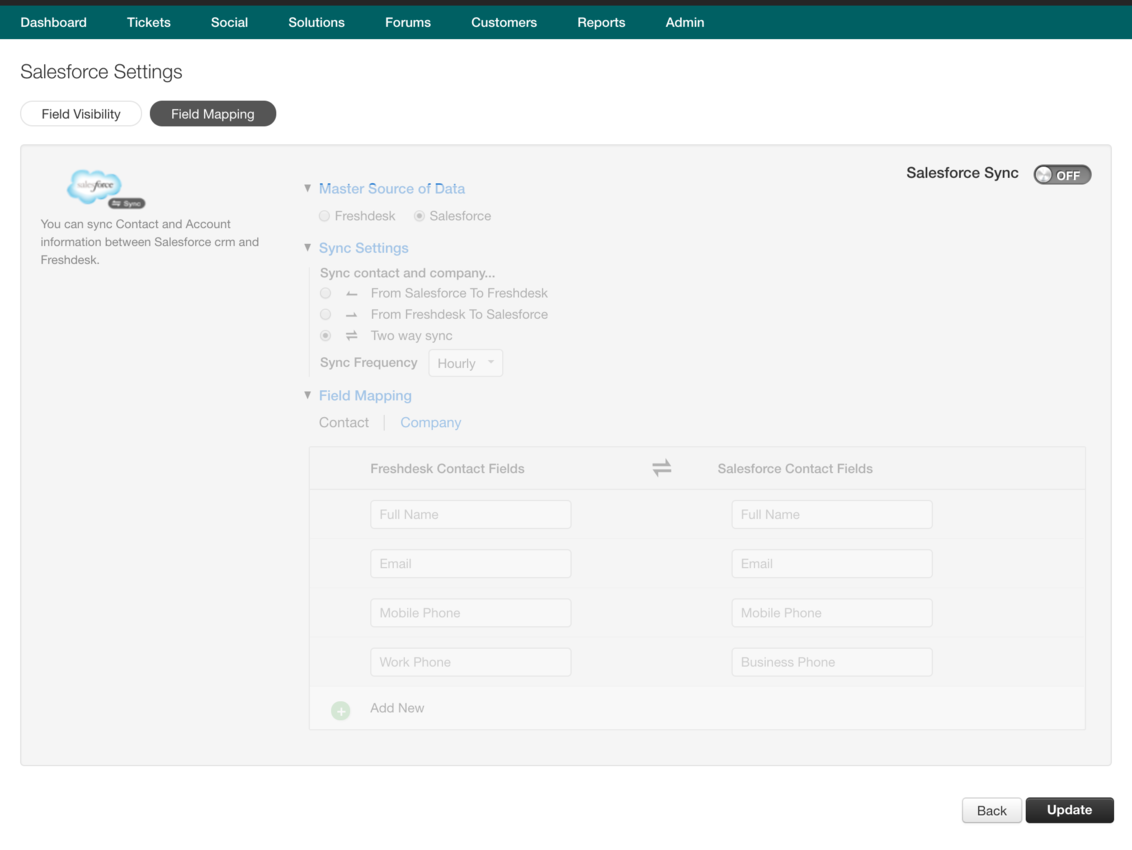This screenshot has height=850, width=1132.
Task: Click the green Add New plus icon
Action: click(x=340, y=709)
